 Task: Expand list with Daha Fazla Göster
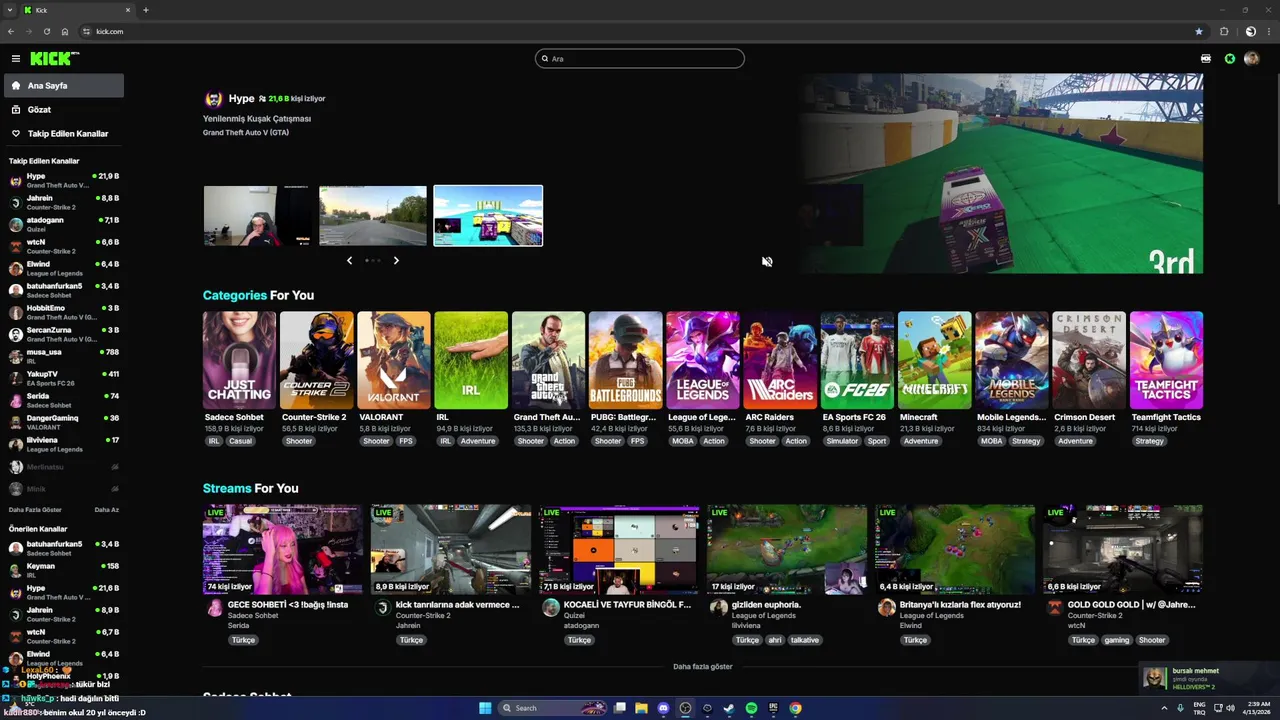coord(35,510)
